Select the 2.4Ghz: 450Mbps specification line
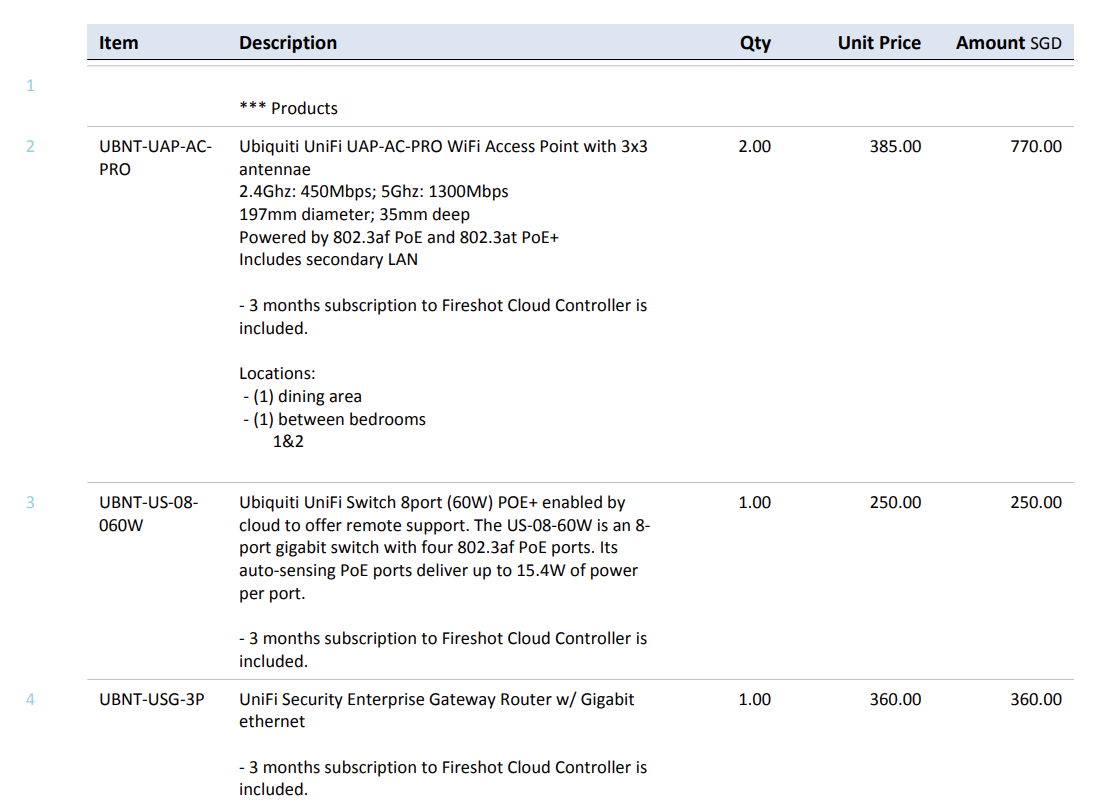 point(373,192)
